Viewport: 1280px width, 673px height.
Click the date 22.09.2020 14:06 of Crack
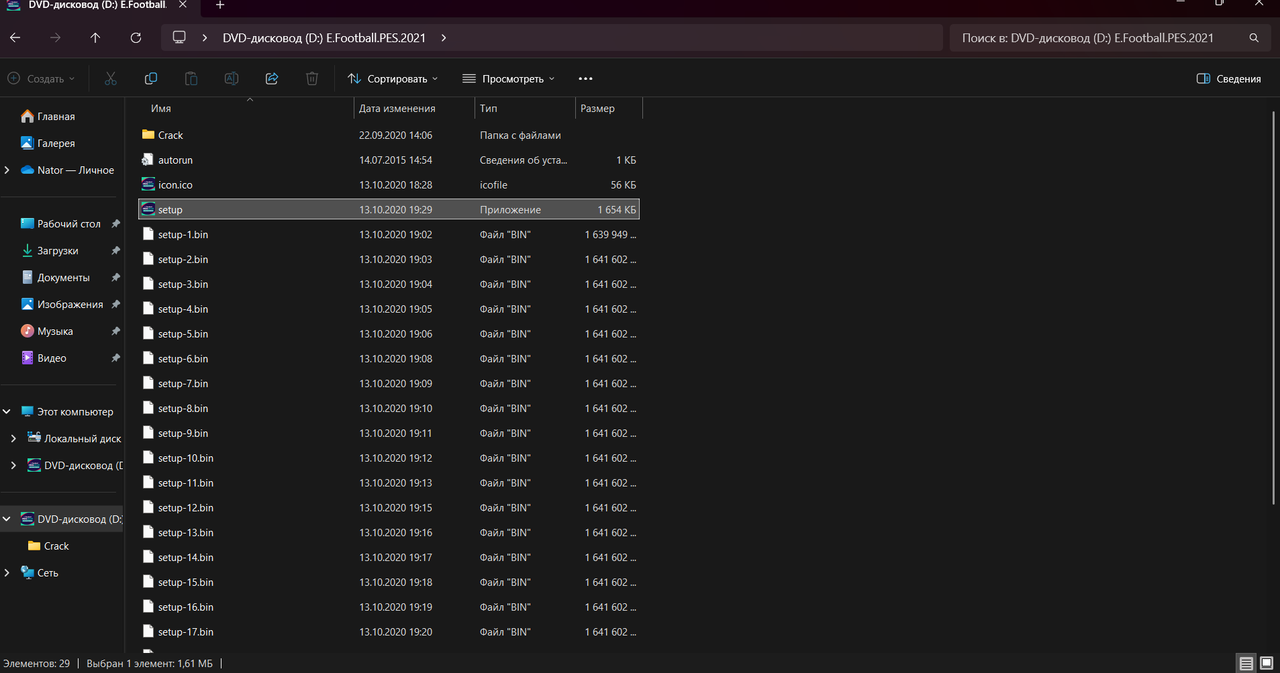point(396,135)
